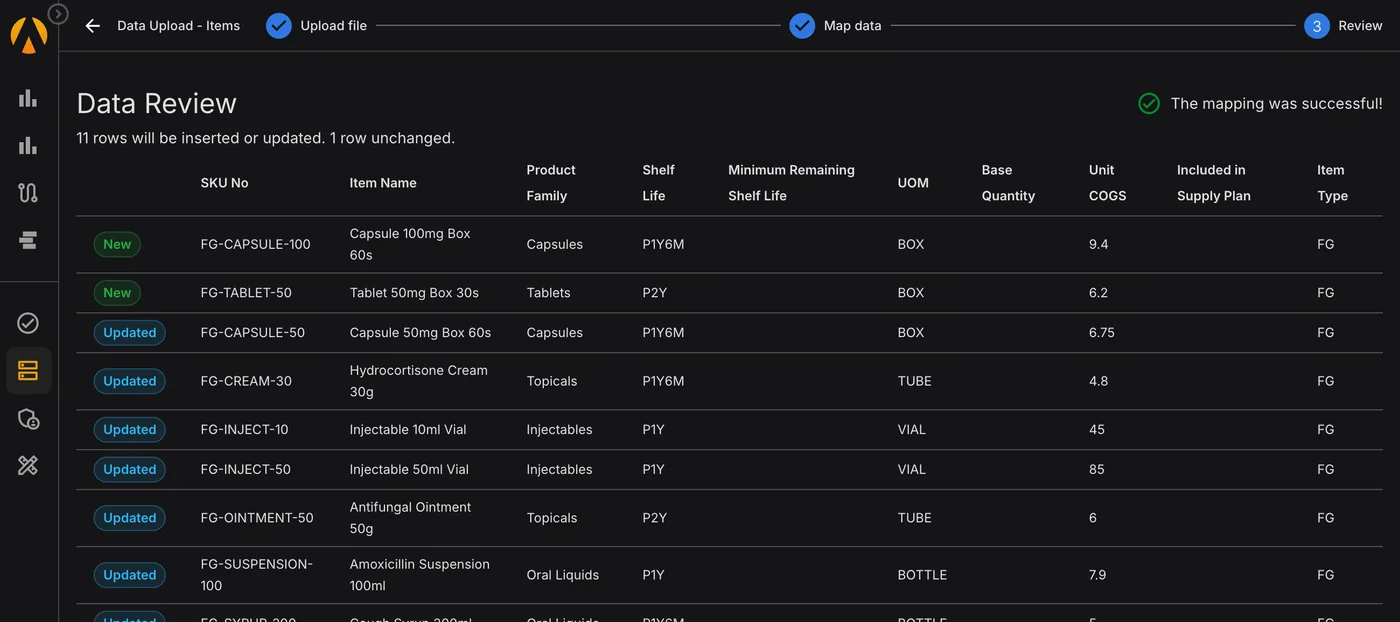This screenshot has height=622, width=1400.
Task: Click the Map data step checkmark
Action: click(802, 26)
